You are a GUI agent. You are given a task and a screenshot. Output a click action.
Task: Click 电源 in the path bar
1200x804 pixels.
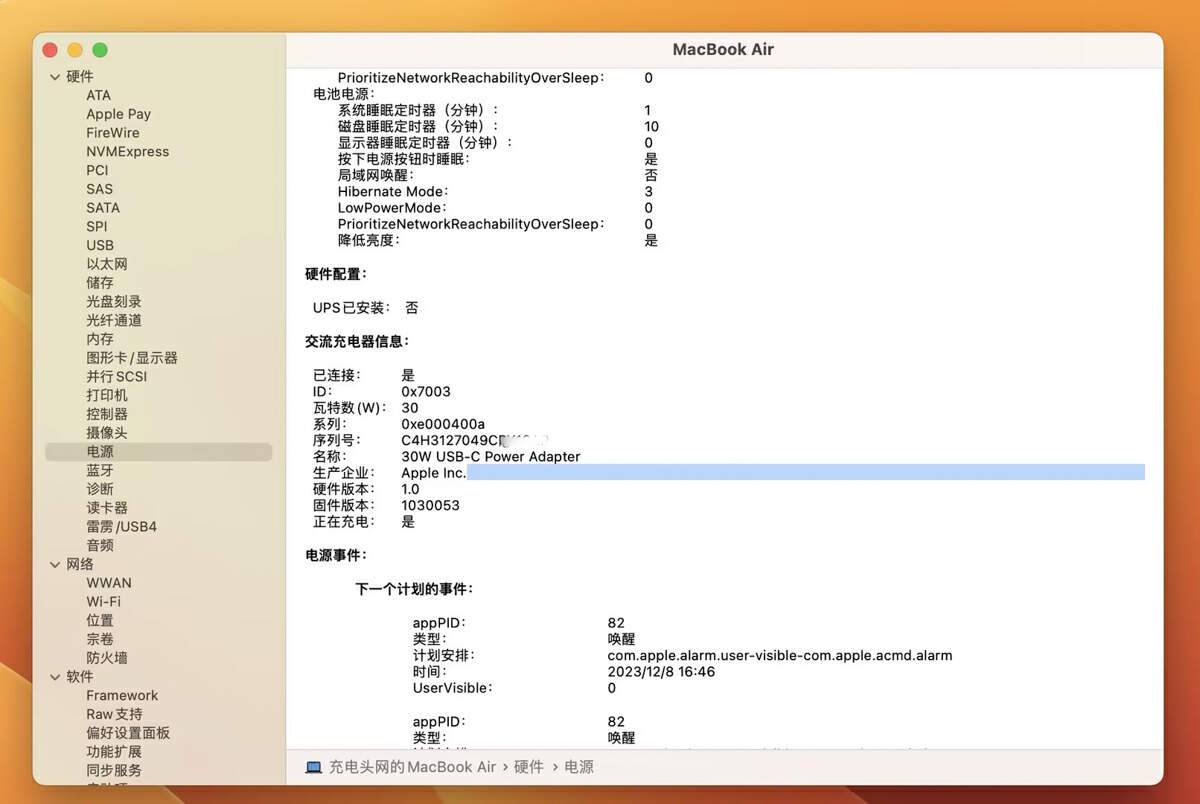tap(579, 767)
